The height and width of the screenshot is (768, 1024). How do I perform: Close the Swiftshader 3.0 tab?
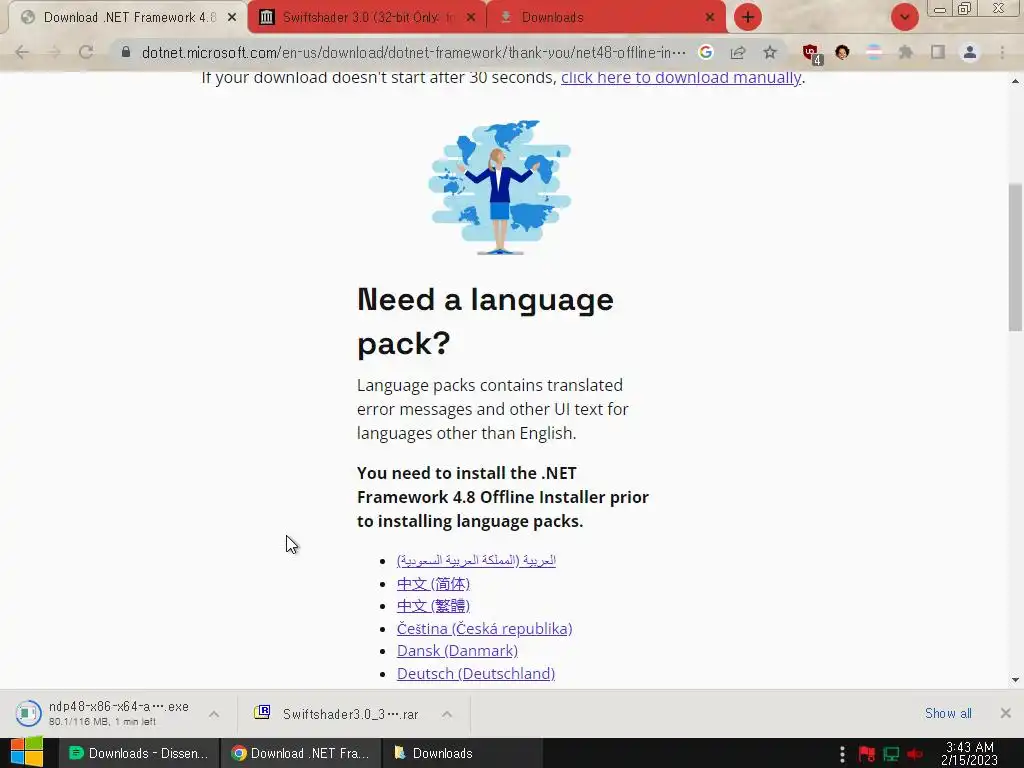pos(471,18)
